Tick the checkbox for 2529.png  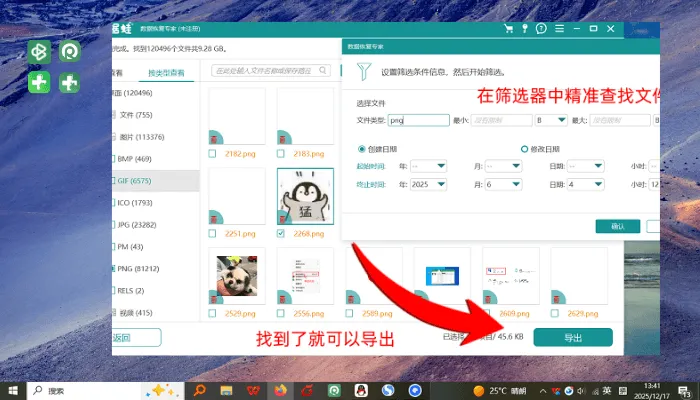(212, 313)
